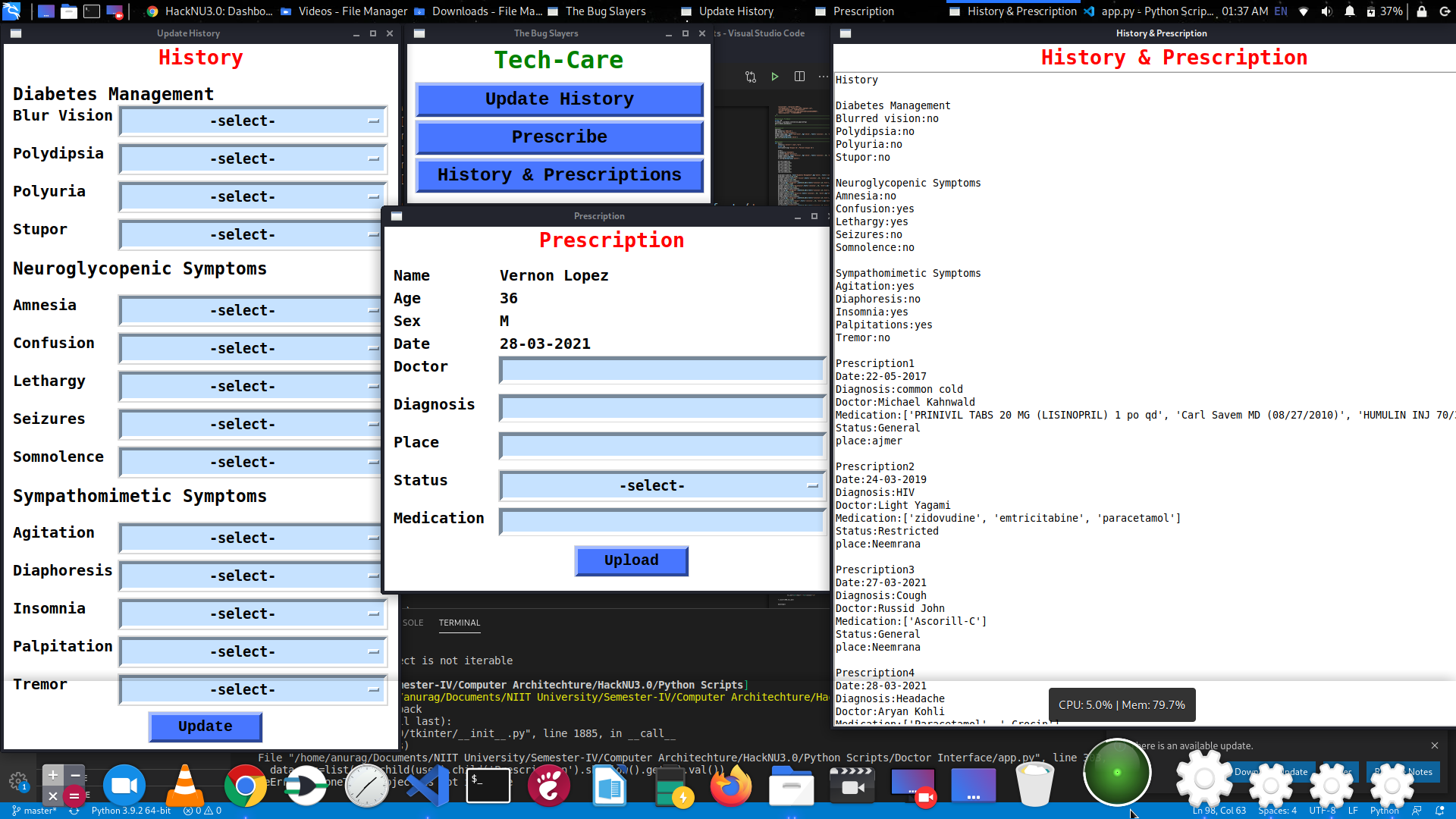Screen dimensions: 1456x819
Task: Open the notifications bell in the system tray
Action: [x=1349, y=11]
